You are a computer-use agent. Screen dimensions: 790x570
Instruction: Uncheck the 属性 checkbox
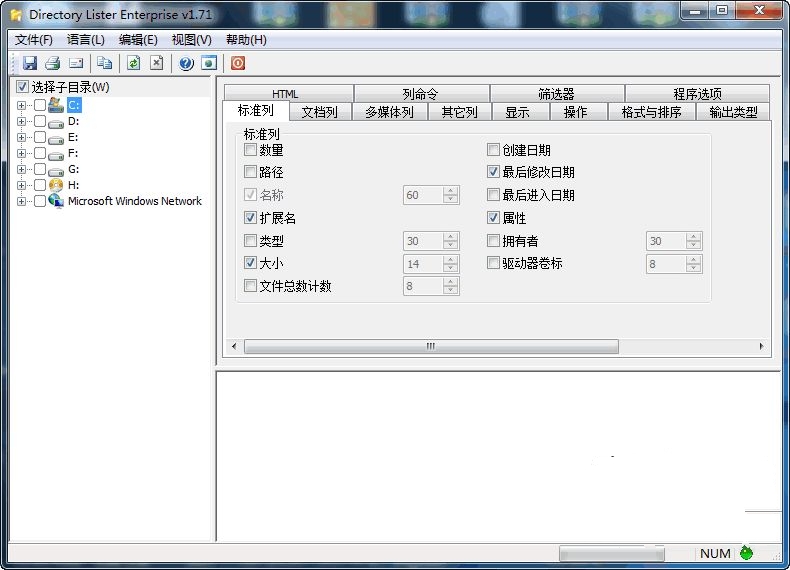click(x=493, y=218)
